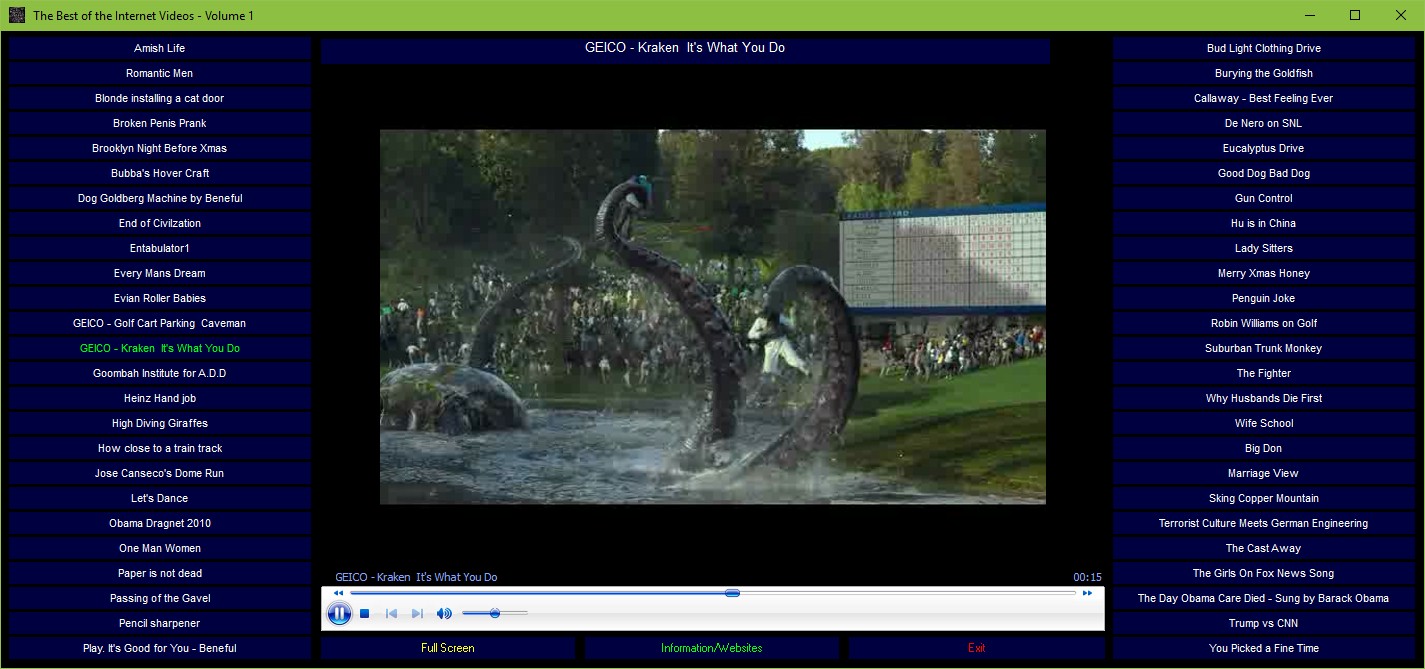Stop the video playback
The width and height of the screenshot is (1425, 669).
[x=365, y=614]
